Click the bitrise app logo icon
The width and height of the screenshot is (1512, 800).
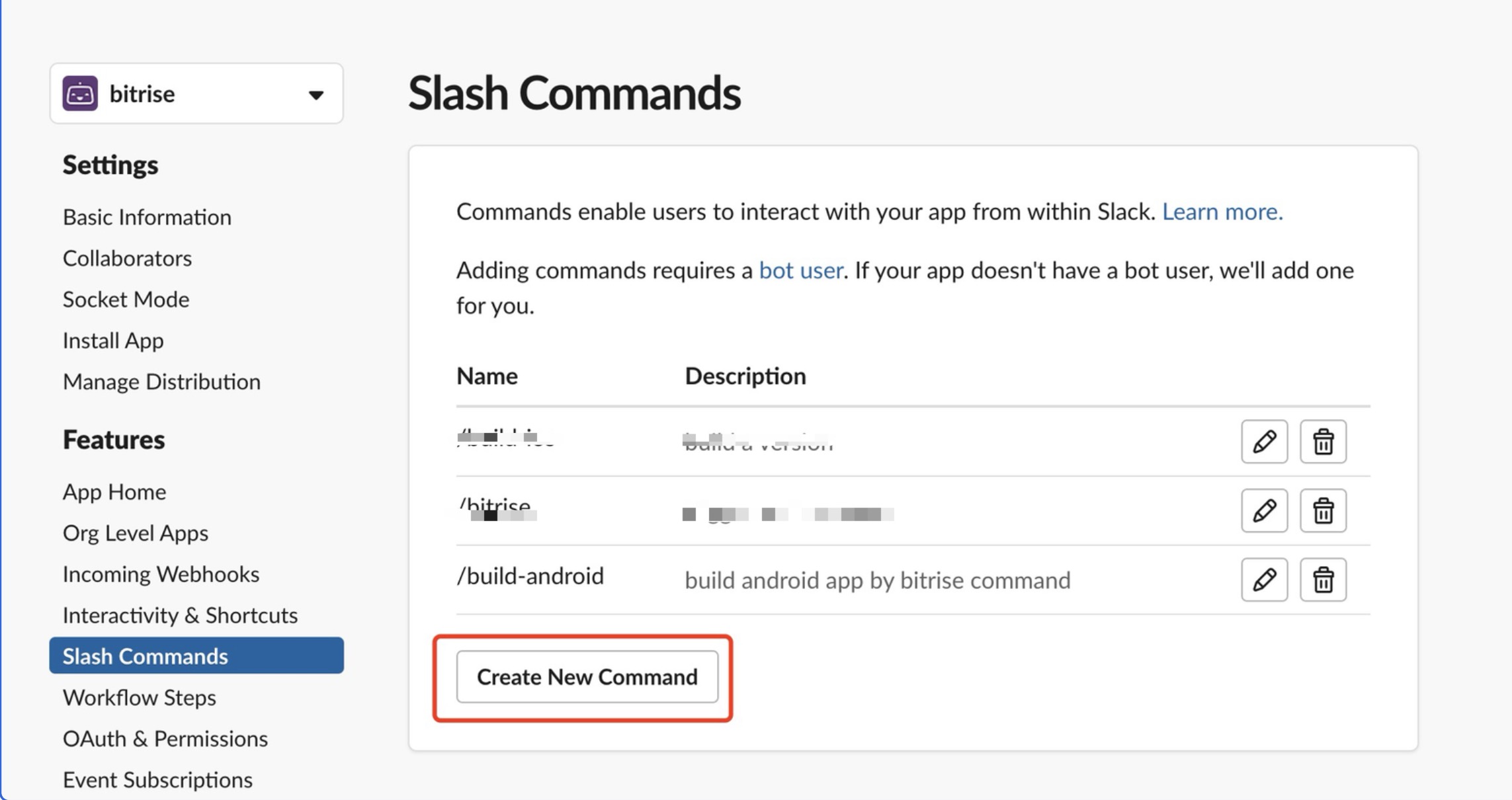click(80, 93)
